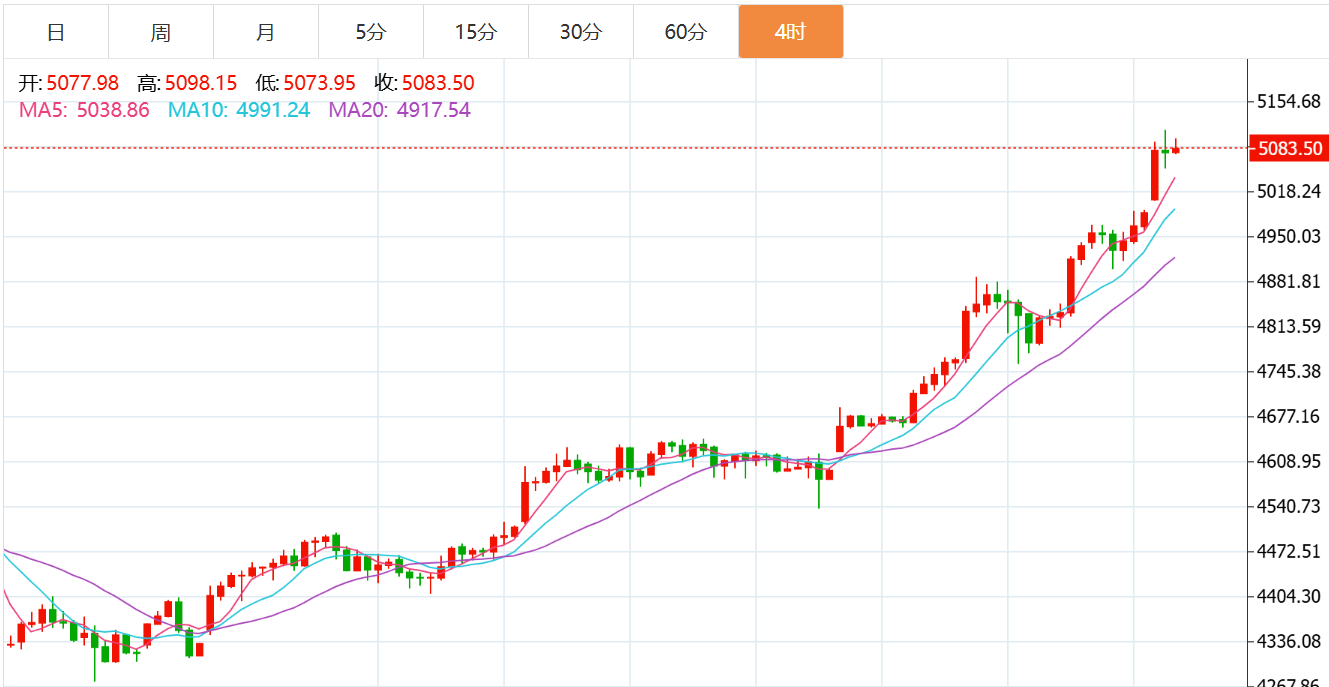
Task: Click the low price value 5073.95
Action: 320,83
